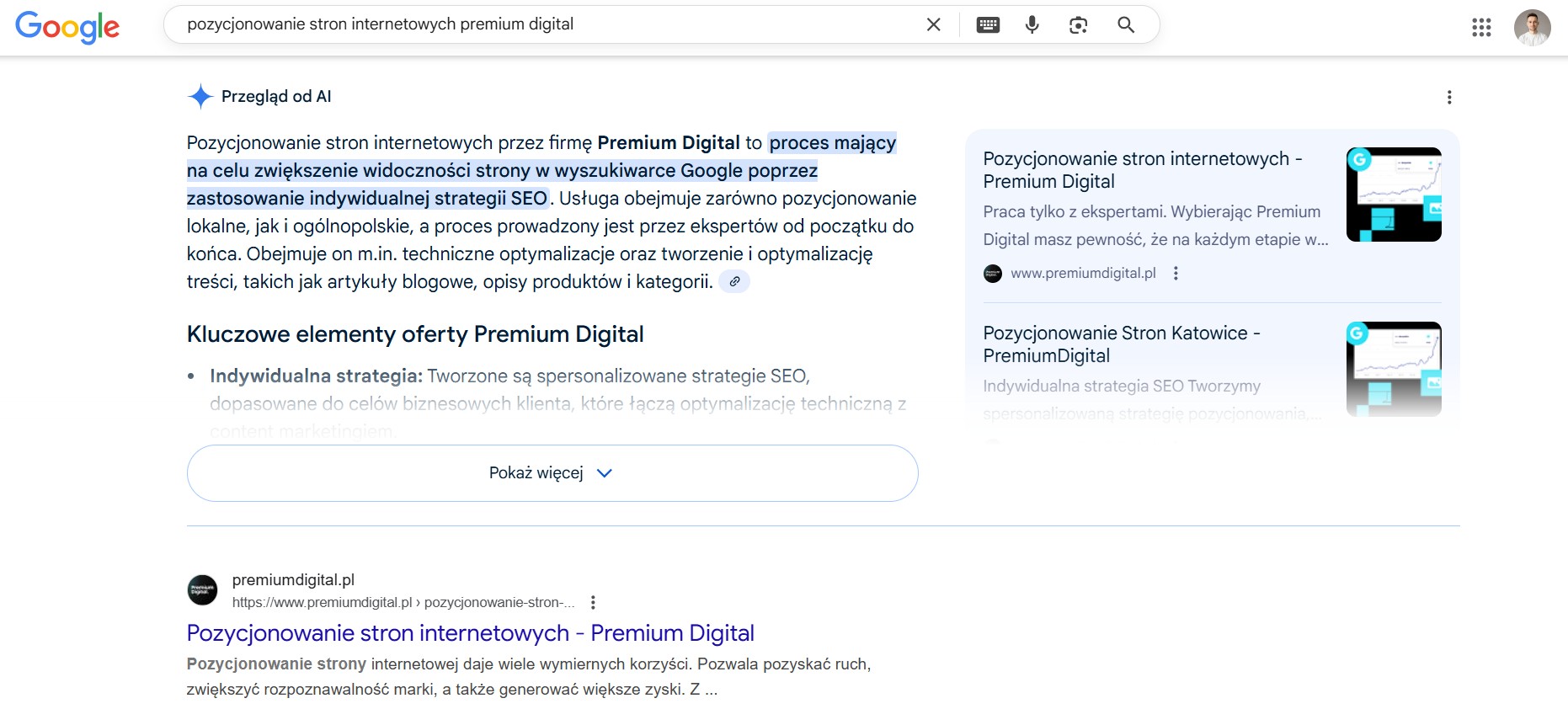The height and width of the screenshot is (709, 1568).
Task: Submit search with magnifier icon
Action: (1126, 24)
